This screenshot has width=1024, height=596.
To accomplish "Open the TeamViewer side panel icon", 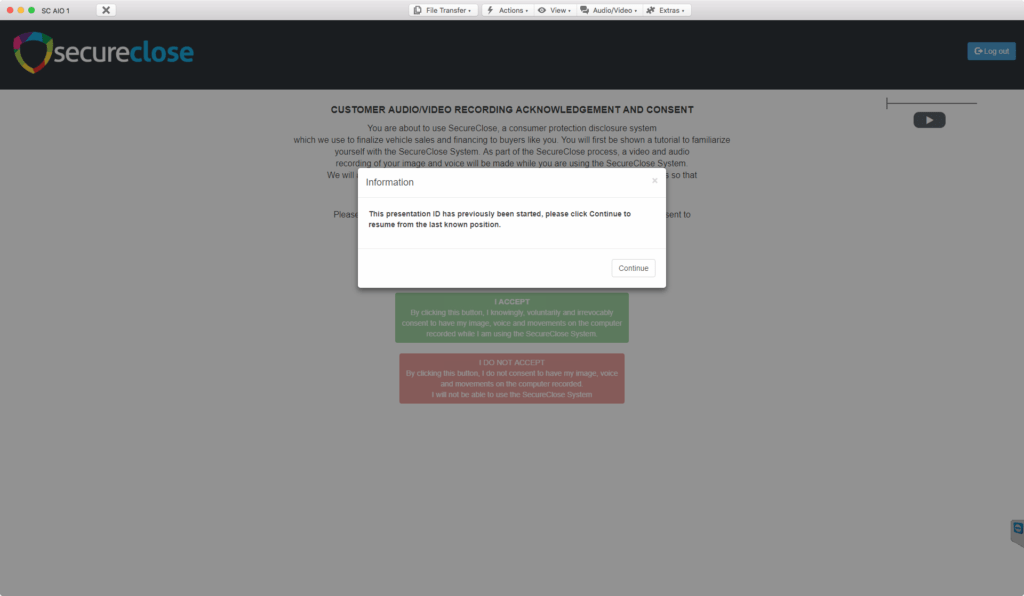I will [x=1017, y=532].
